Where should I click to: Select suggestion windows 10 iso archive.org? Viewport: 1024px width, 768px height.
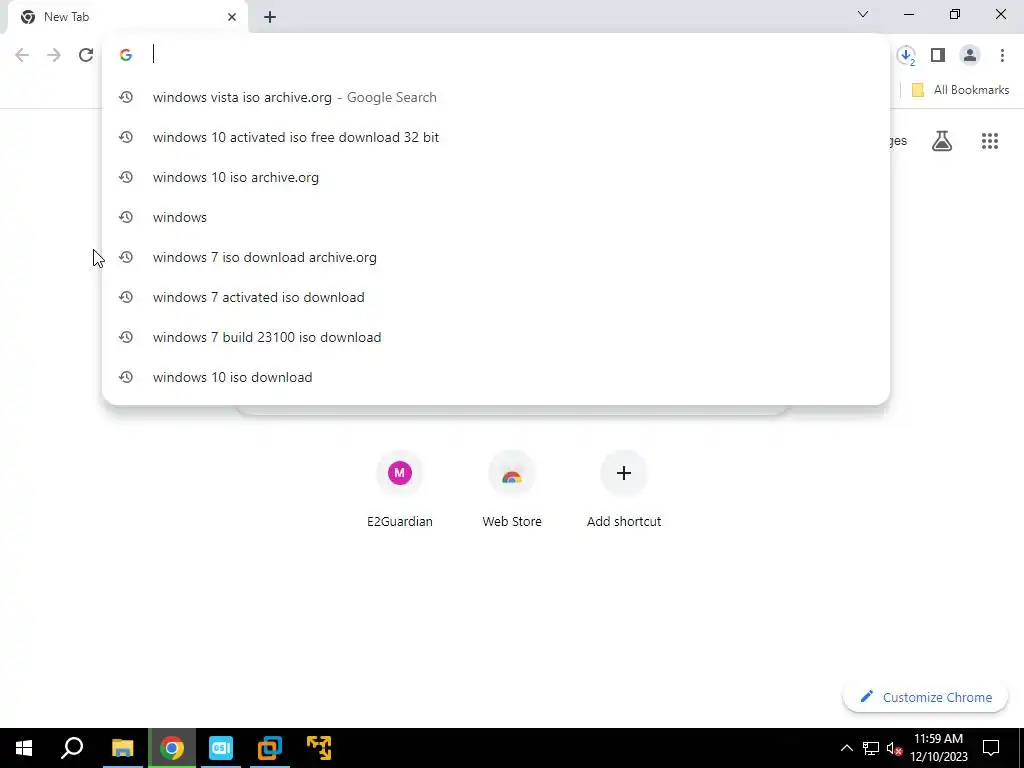pyautogui.click(x=496, y=177)
